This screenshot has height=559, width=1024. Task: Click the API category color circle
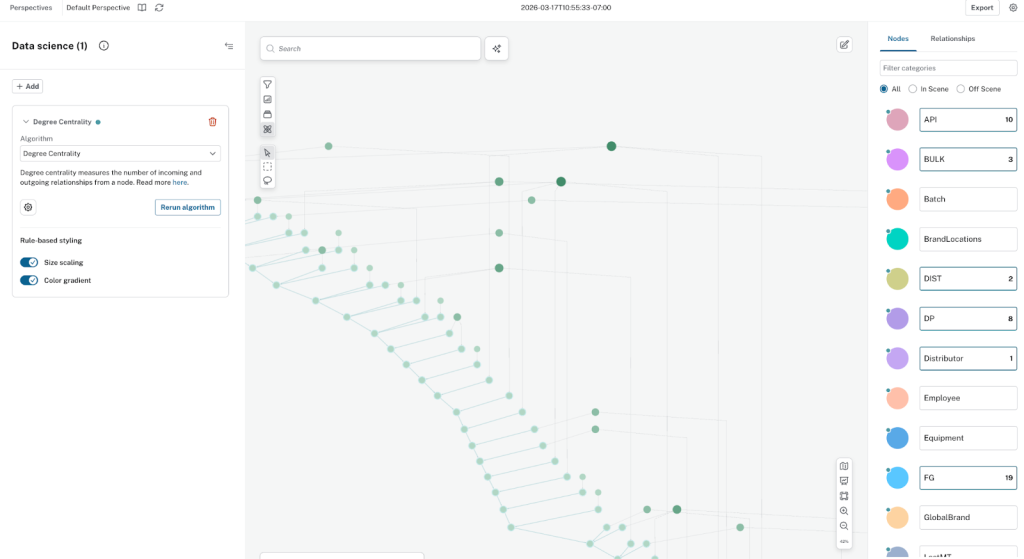(x=897, y=120)
